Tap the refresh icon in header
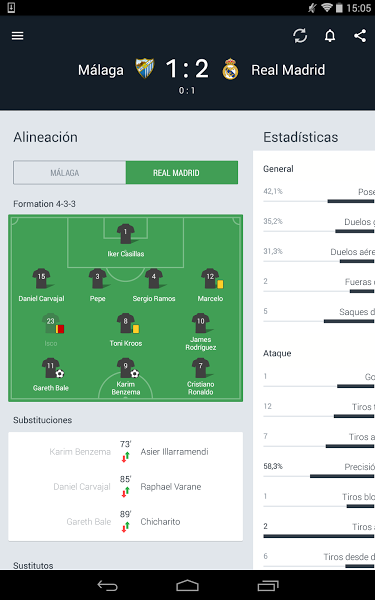The height and width of the screenshot is (600, 375). tap(300, 36)
